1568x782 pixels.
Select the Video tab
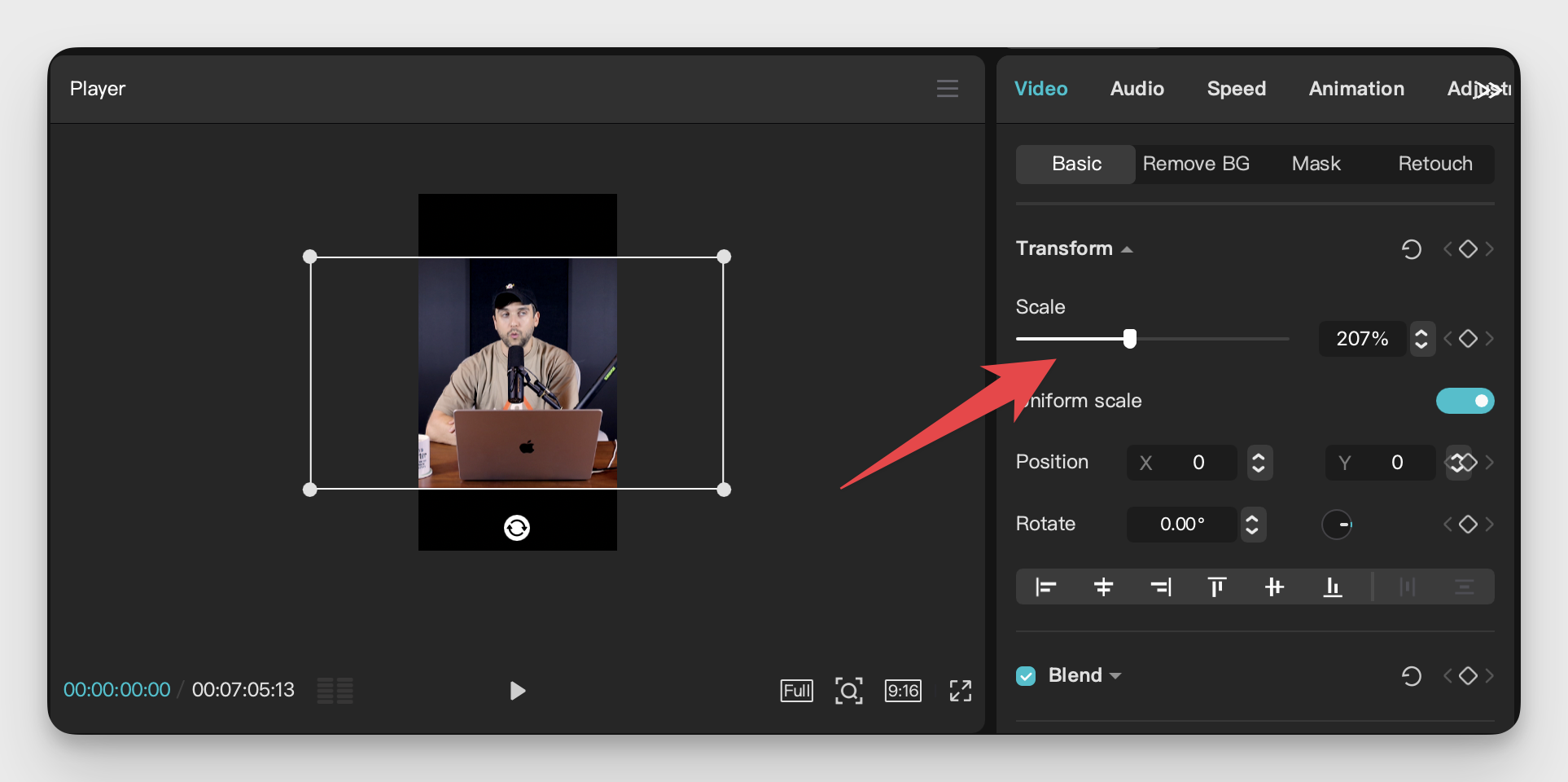pos(1041,89)
